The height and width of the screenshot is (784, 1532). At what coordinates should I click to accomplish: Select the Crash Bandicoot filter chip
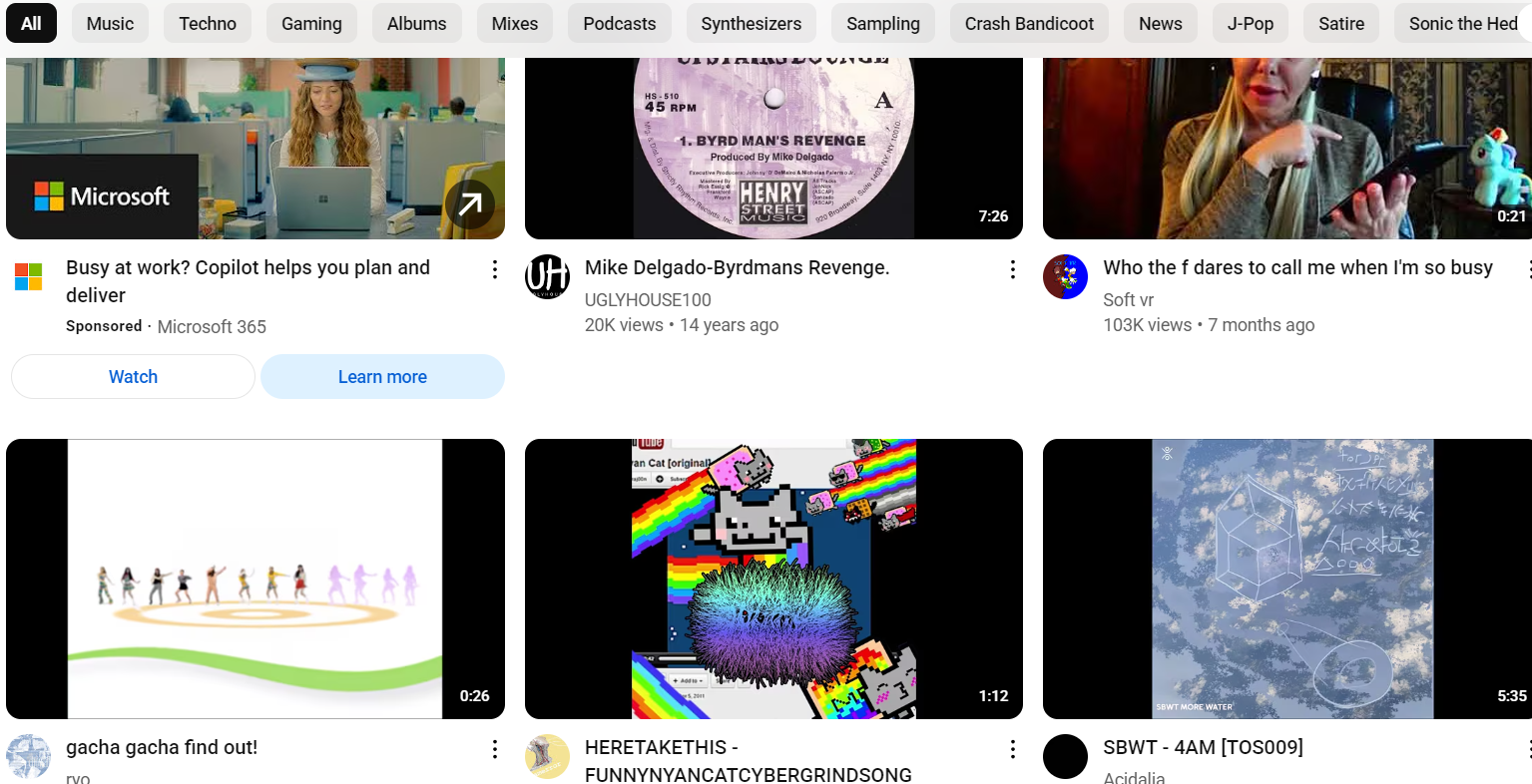[1029, 23]
